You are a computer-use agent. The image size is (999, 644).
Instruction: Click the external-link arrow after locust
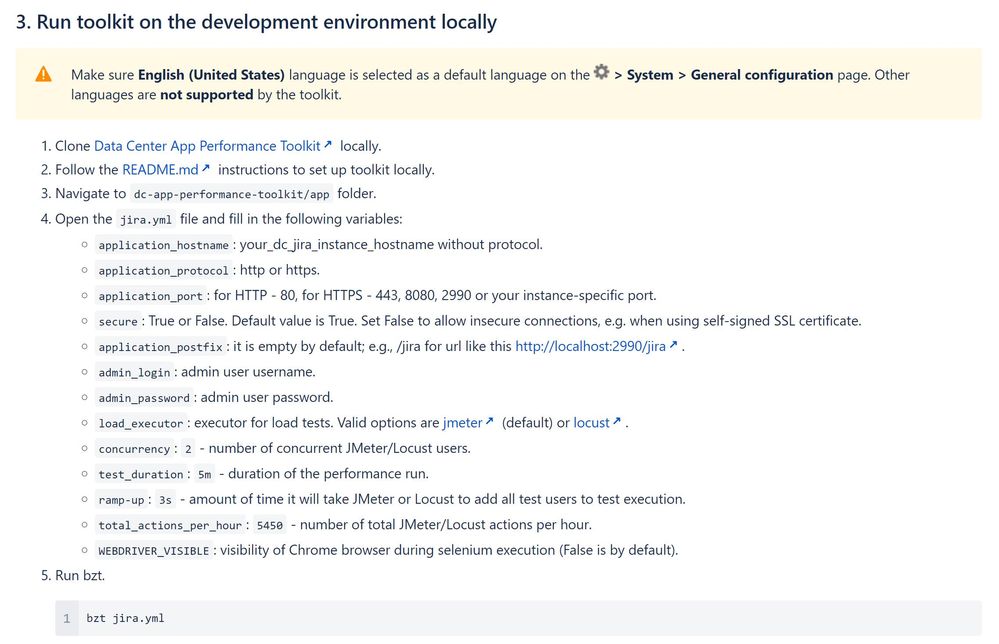pyautogui.click(x=617, y=421)
